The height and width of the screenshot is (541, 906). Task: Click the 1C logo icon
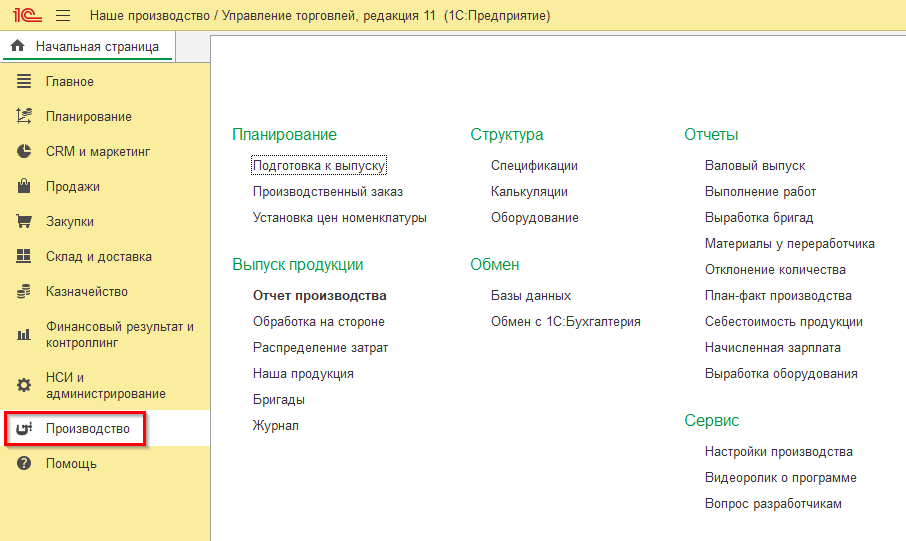click(25, 16)
